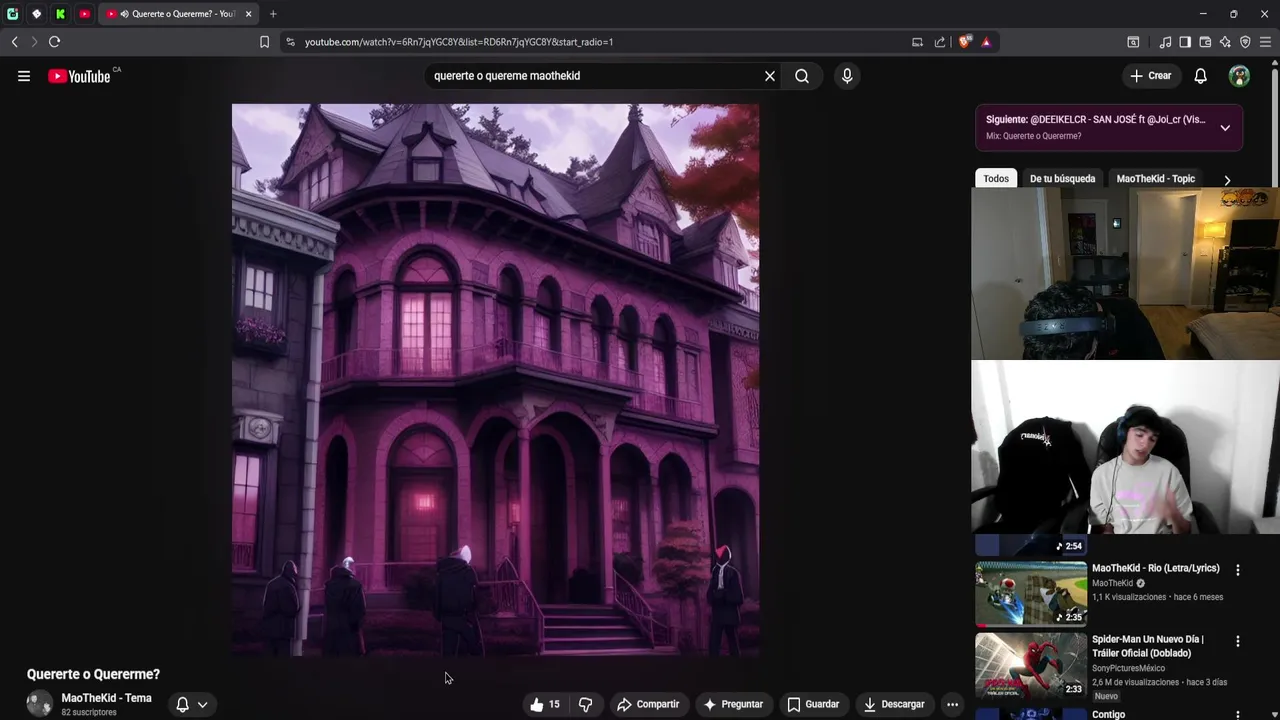Dislike the video with thumbs down
The width and height of the screenshot is (1280, 720).
click(586, 704)
